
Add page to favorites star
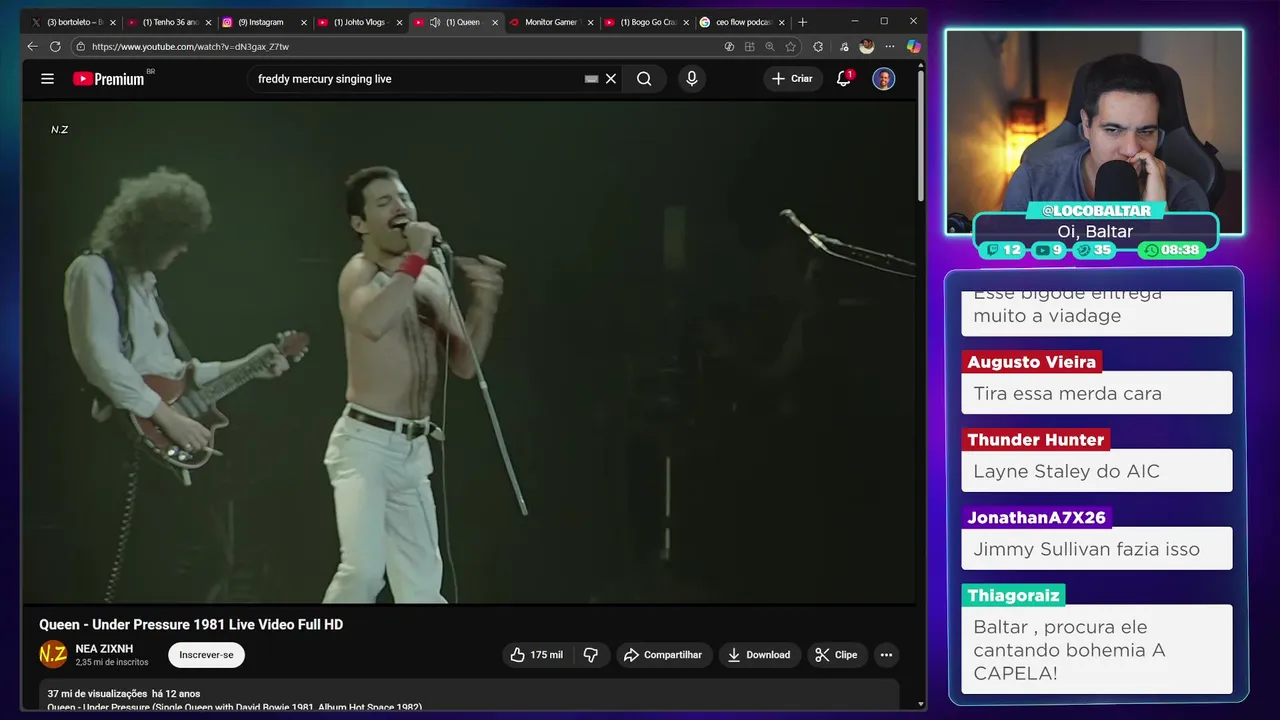click(790, 46)
